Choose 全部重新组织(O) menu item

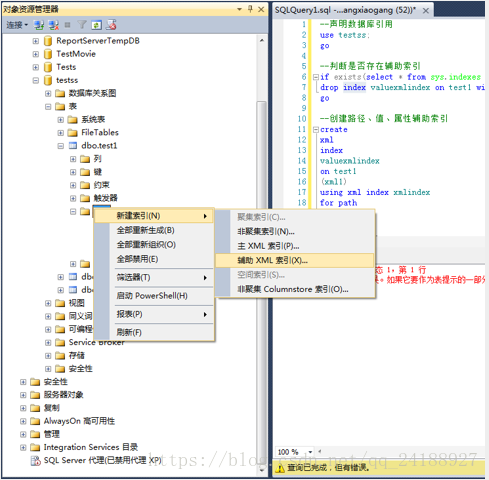tap(154, 245)
